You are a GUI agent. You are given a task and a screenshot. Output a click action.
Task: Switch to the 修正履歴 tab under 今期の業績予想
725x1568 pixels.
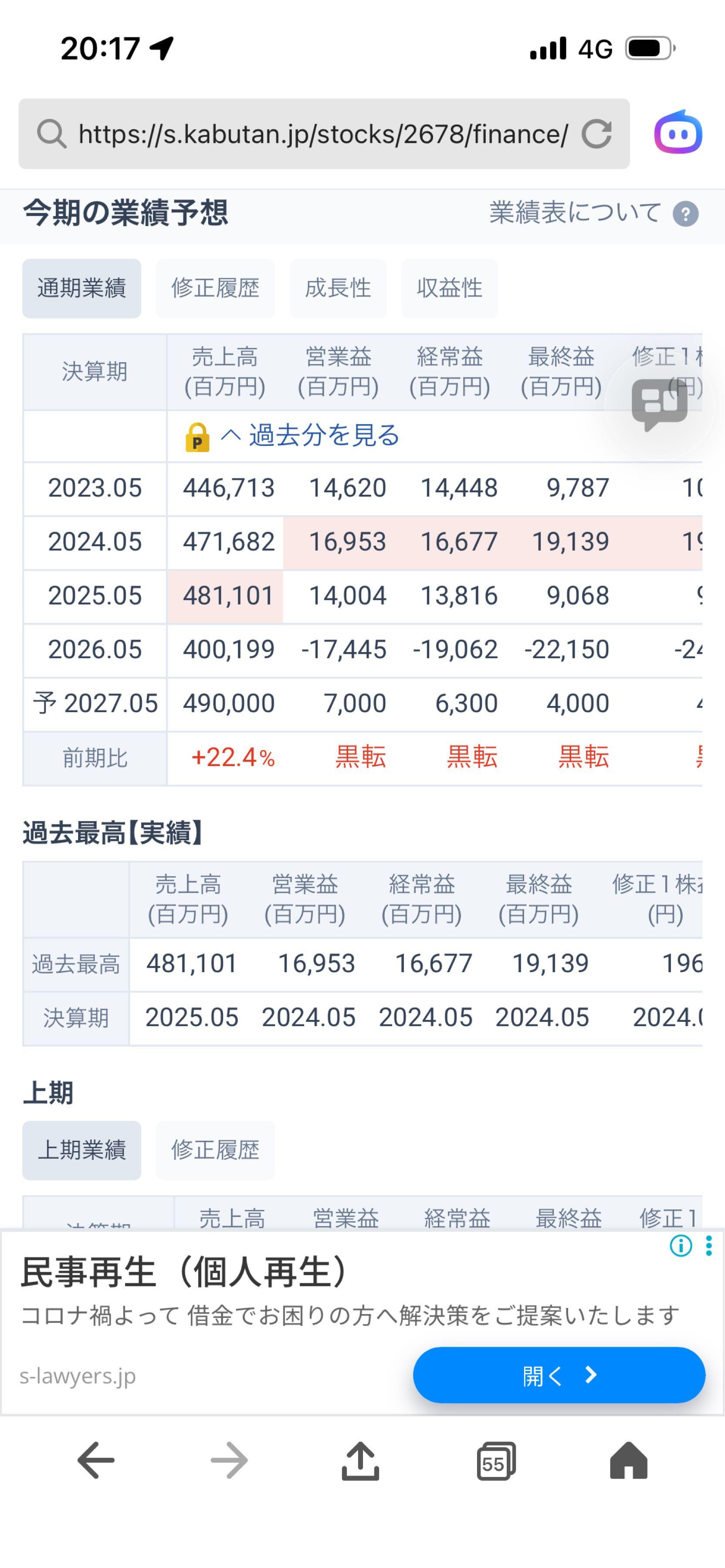tap(216, 288)
